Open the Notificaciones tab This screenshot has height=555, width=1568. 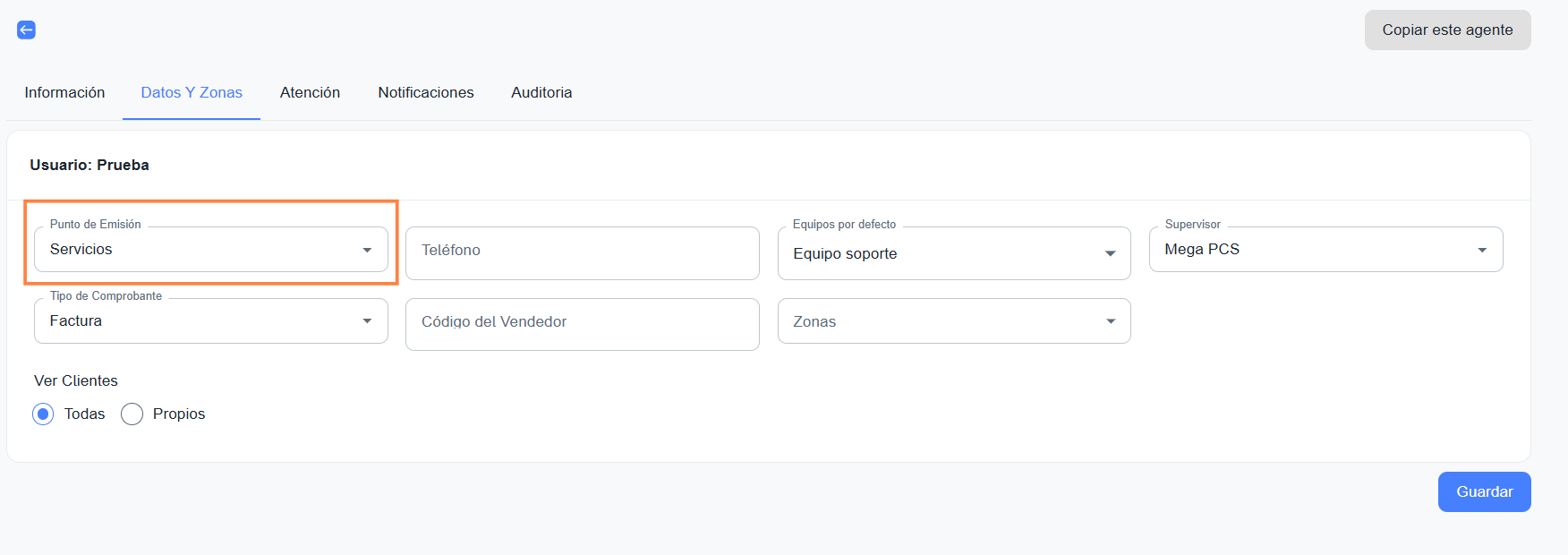click(x=426, y=93)
